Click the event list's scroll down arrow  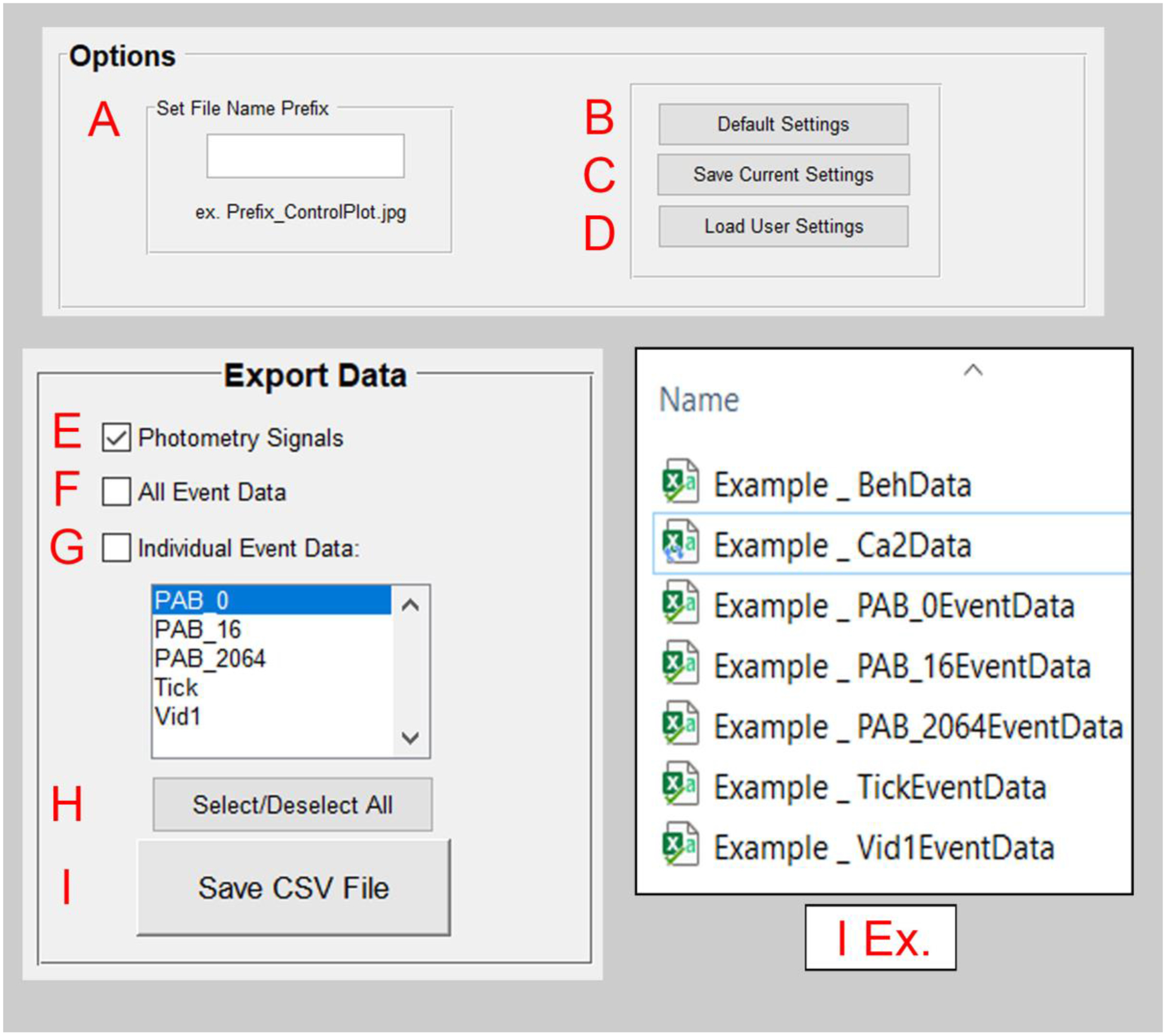point(410,738)
